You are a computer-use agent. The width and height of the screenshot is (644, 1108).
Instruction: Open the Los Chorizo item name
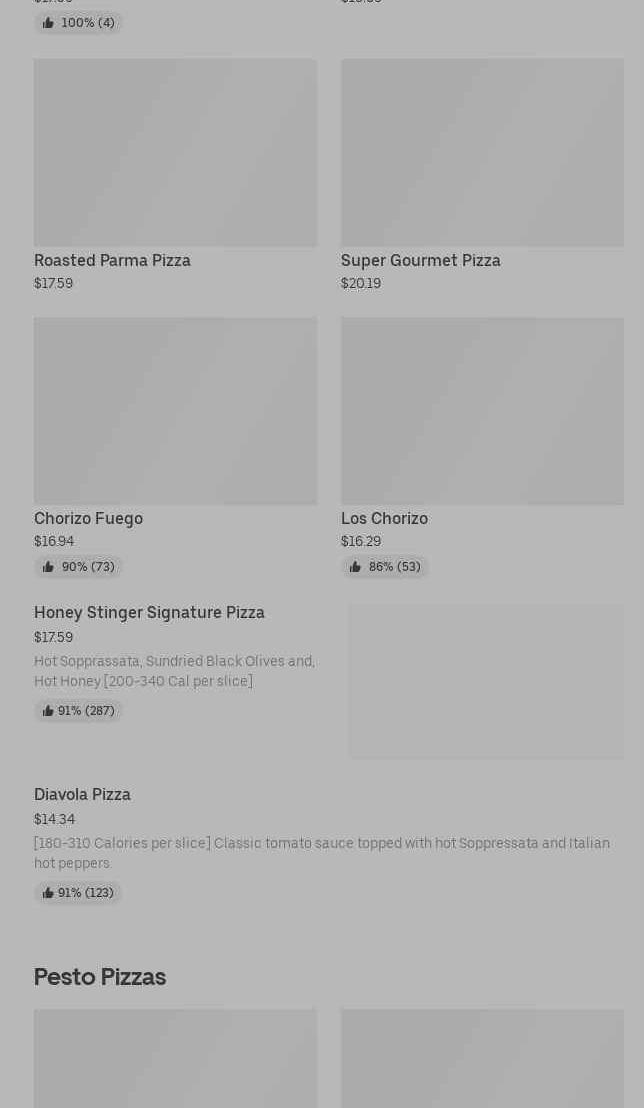(x=385, y=519)
